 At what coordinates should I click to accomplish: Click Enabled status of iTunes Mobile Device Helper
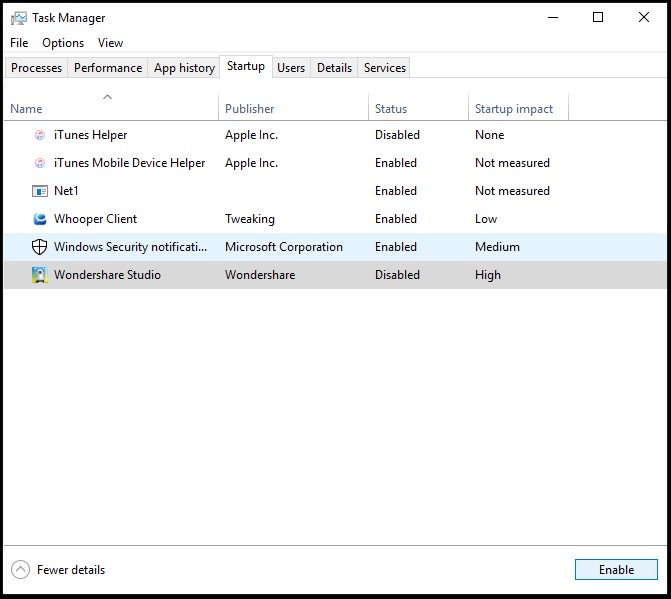396,163
